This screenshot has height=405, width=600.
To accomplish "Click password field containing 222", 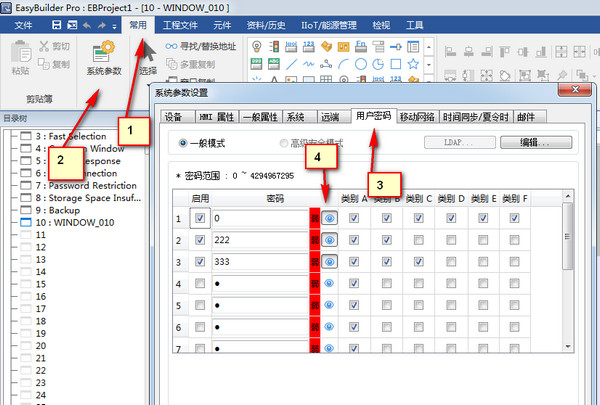I will click(260, 240).
